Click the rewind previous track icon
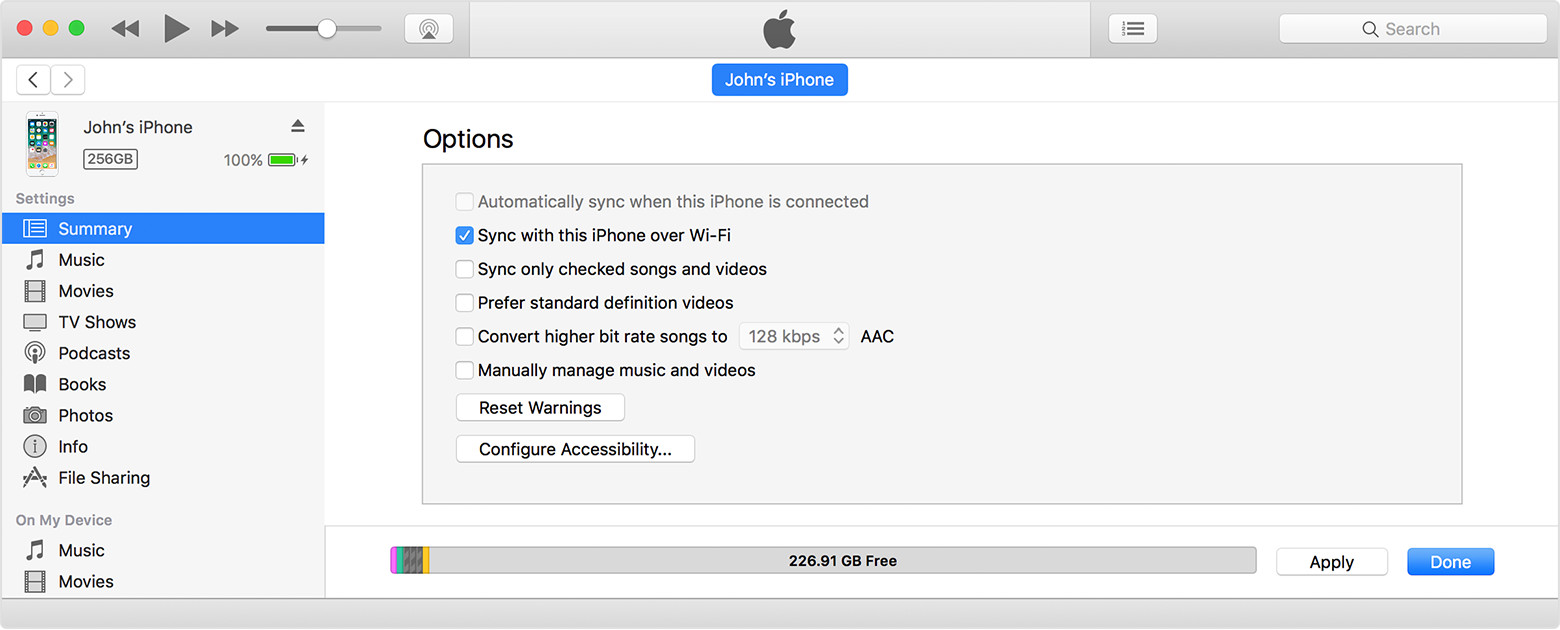The width and height of the screenshot is (1560, 630). (x=125, y=29)
